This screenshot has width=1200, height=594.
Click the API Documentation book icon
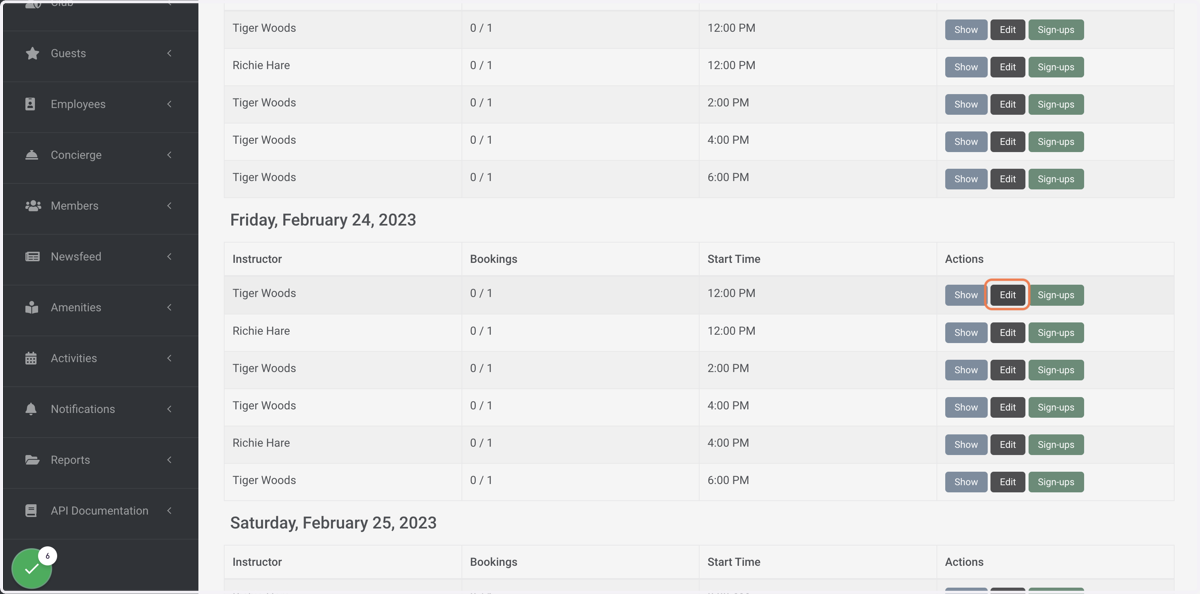pos(31,511)
